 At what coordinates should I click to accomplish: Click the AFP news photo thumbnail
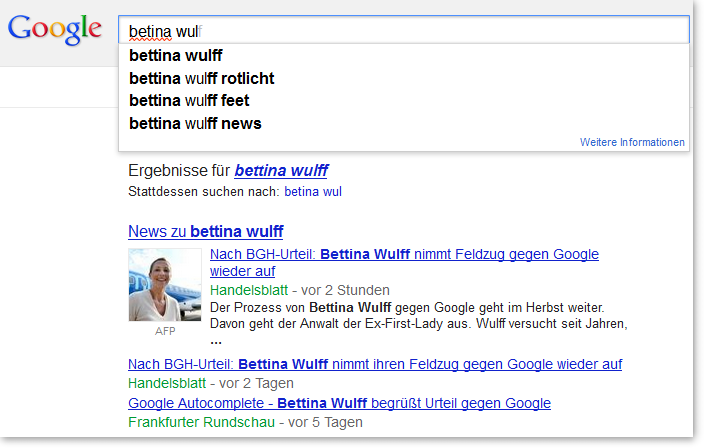[x=165, y=285]
